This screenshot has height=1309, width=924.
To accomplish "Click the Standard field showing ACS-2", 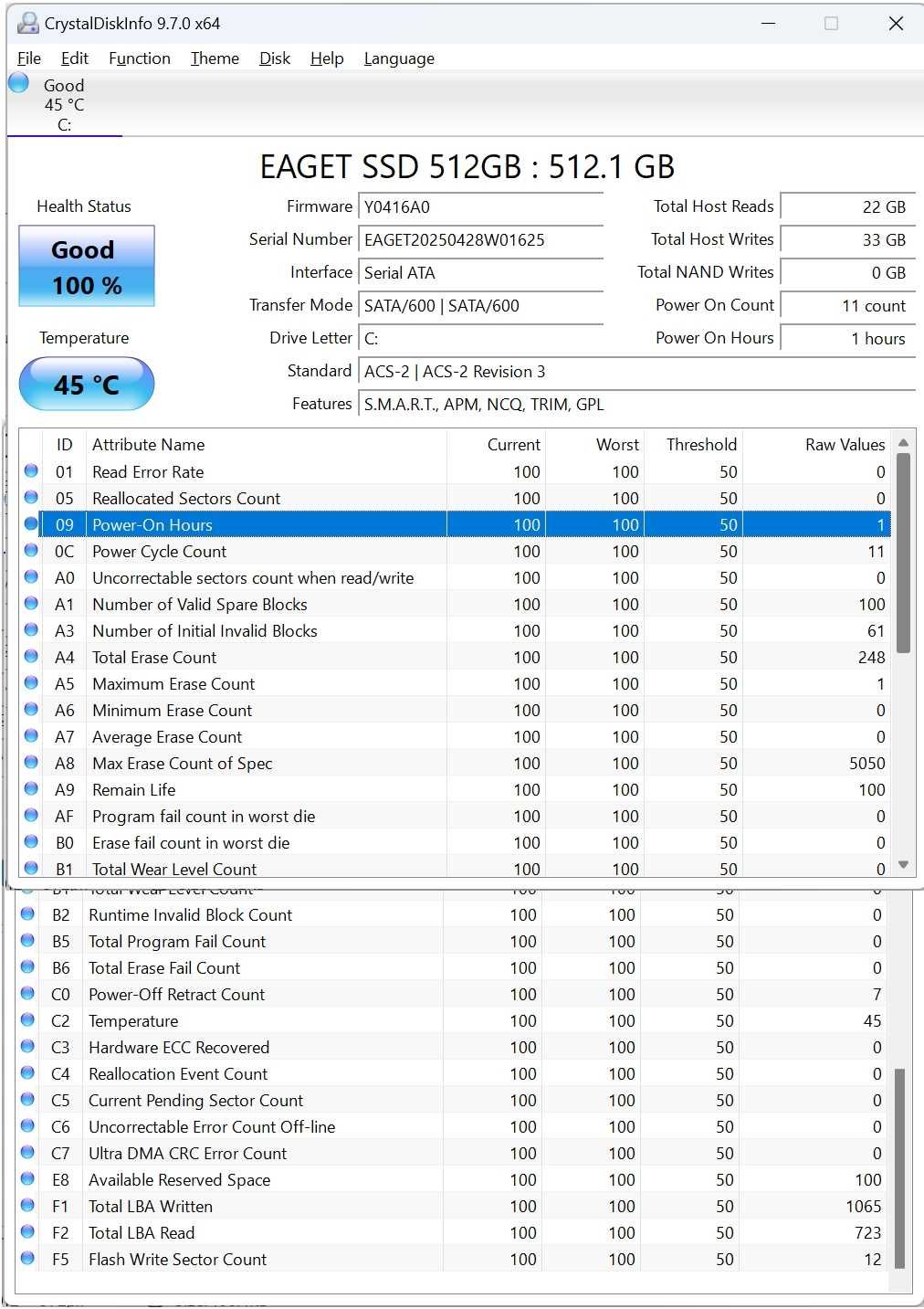I will tap(637, 371).
